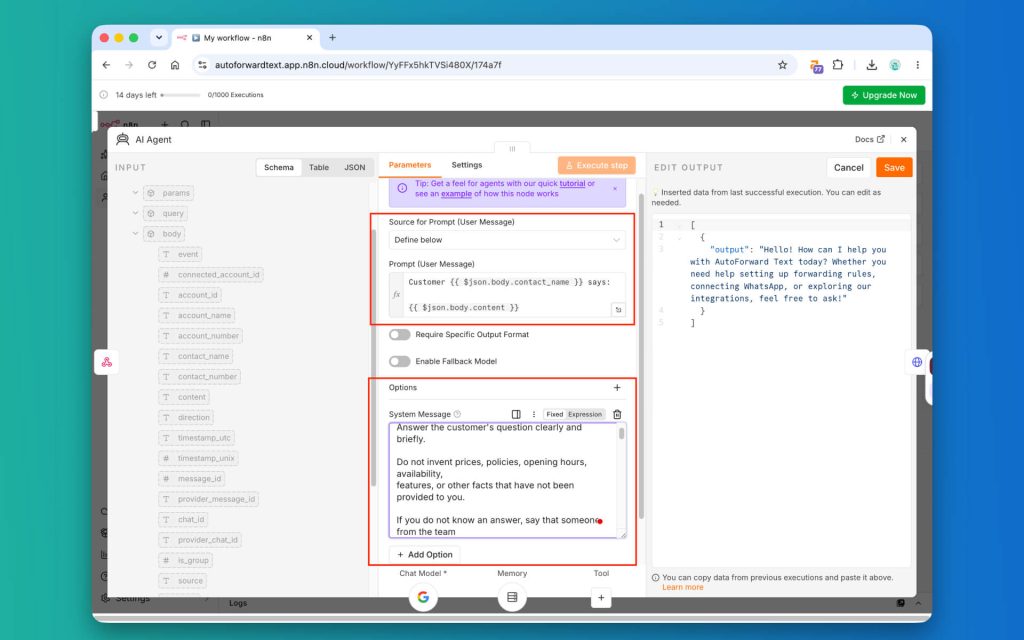
Task: Delete the System Message option with trash icon
Action: pos(617,414)
